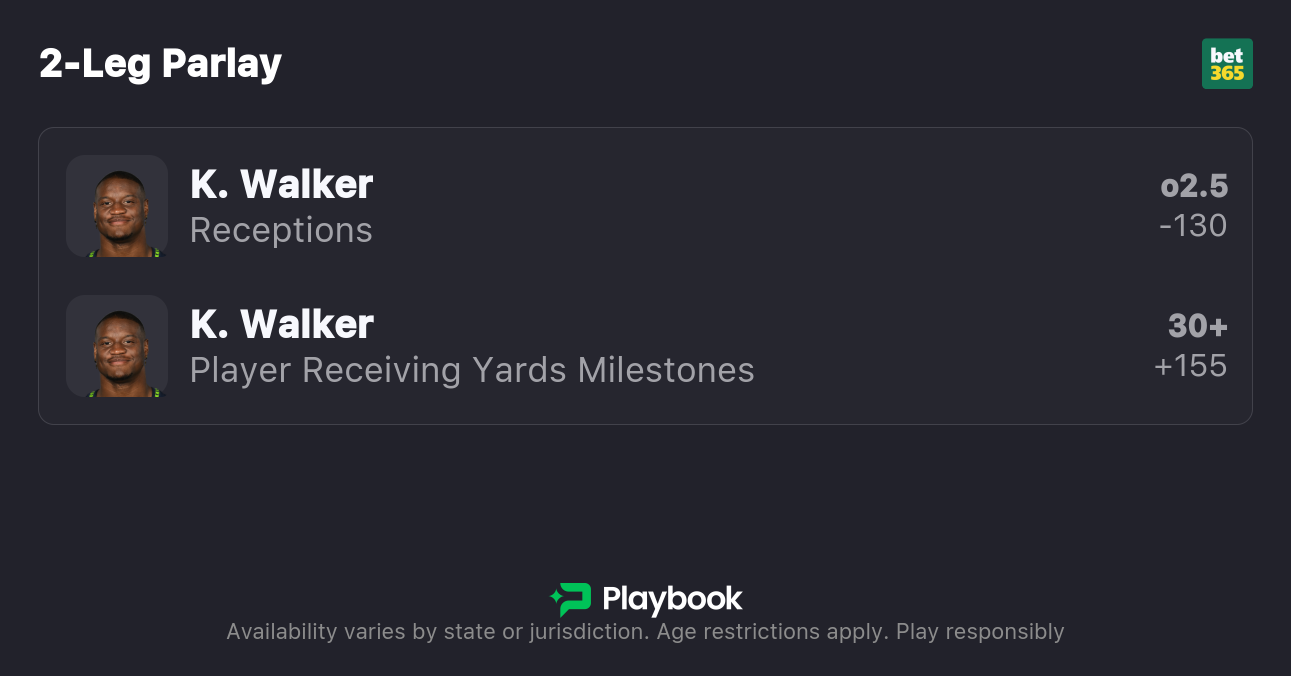Viewport: 1291px width, 676px height.
Task: Click the "Player Receiving Yards Milestones" label
Action: pos(472,370)
